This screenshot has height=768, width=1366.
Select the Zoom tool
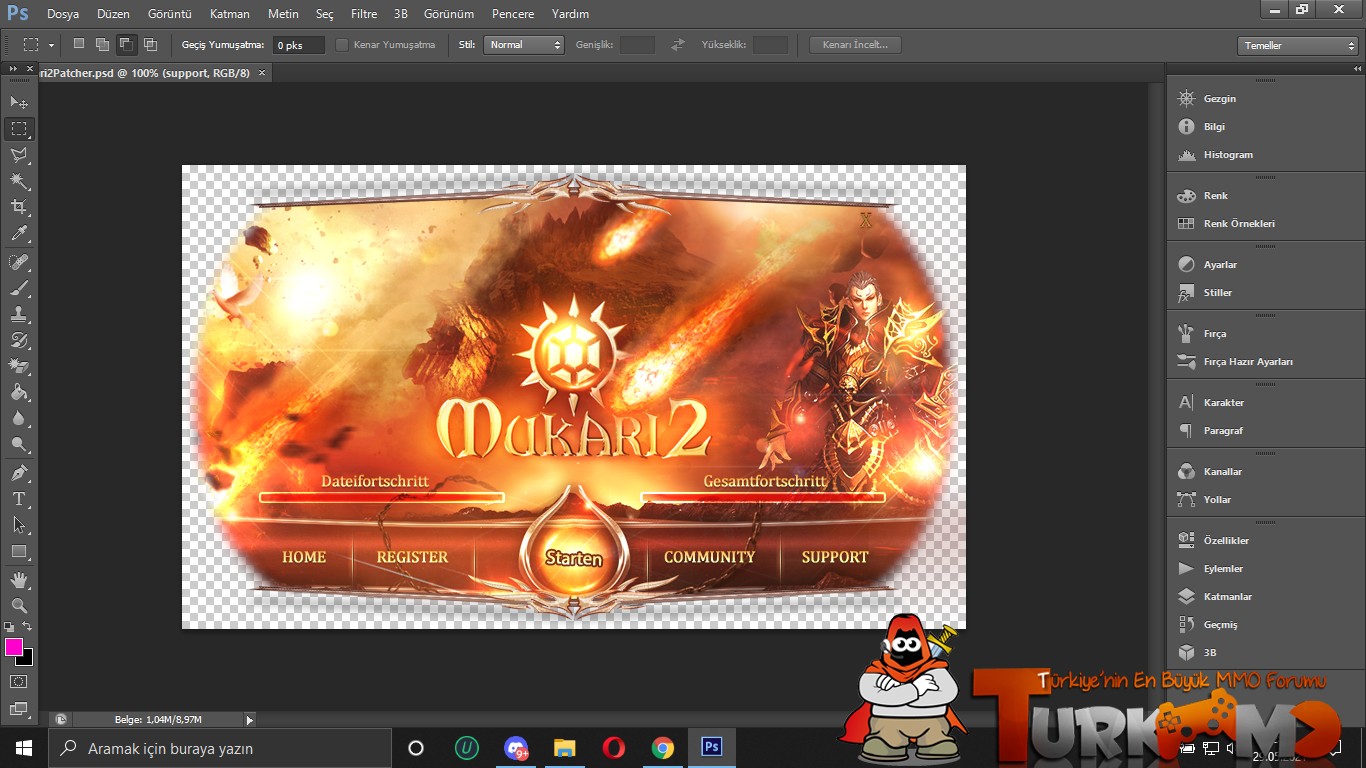(x=19, y=605)
